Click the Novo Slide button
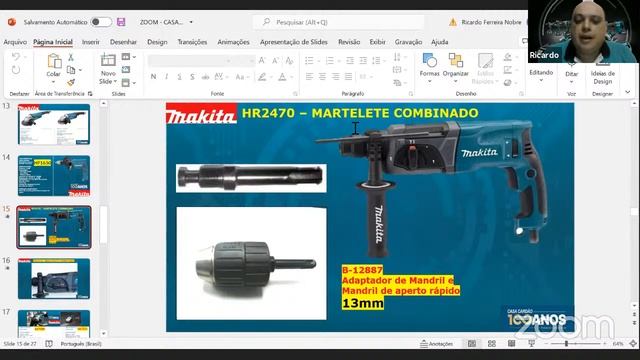 tap(108, 69)
